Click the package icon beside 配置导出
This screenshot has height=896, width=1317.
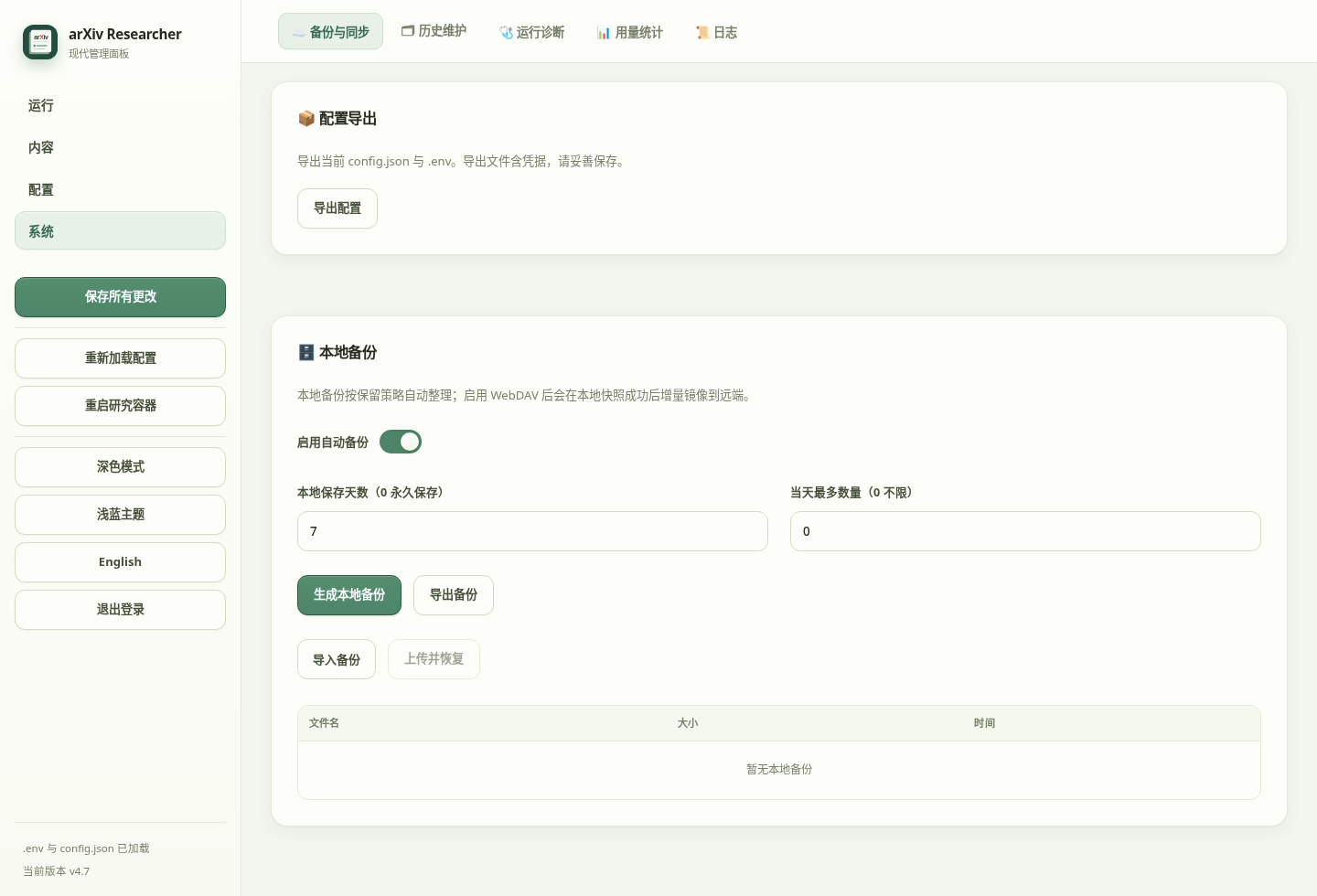point(306,119)
